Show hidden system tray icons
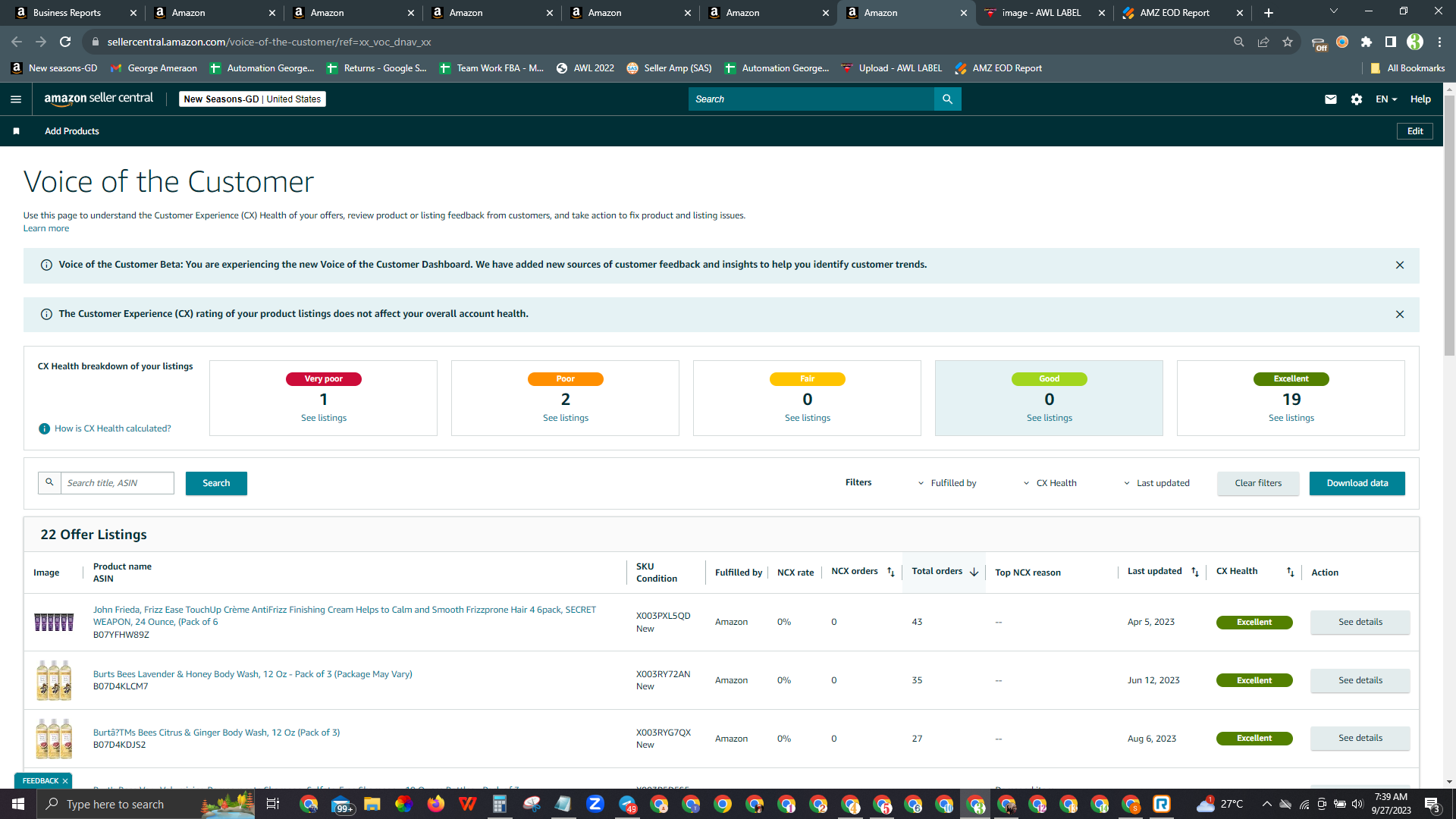This screenshot has width=1456, height=819. [1266, 804]
